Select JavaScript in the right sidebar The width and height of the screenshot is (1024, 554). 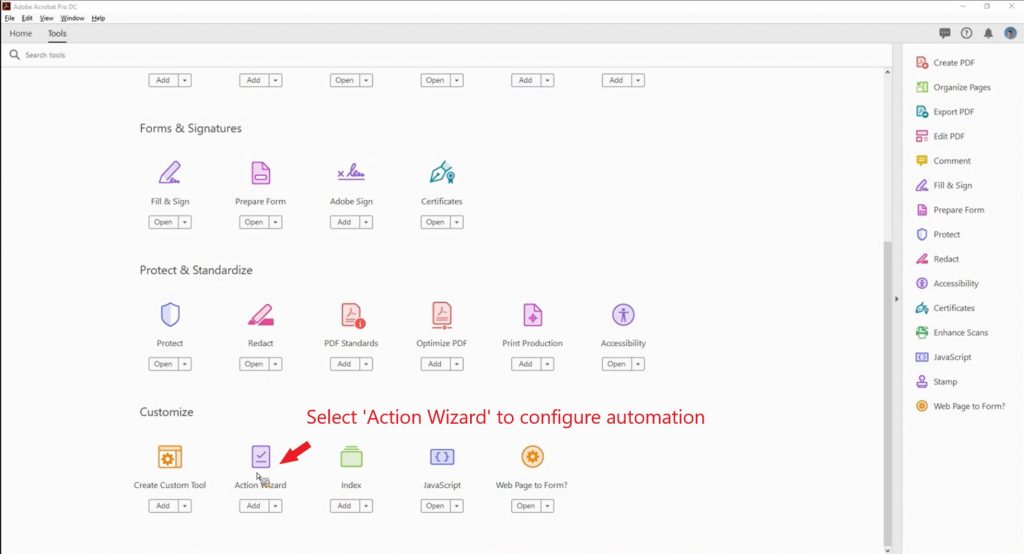click(x=944, y=357)
